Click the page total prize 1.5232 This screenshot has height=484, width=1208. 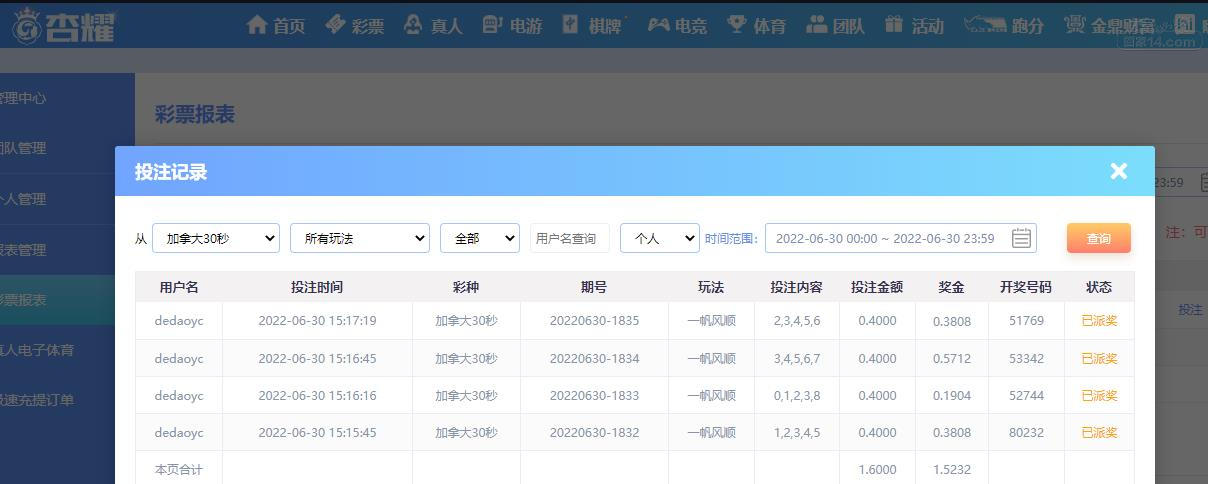coord(951,469)
